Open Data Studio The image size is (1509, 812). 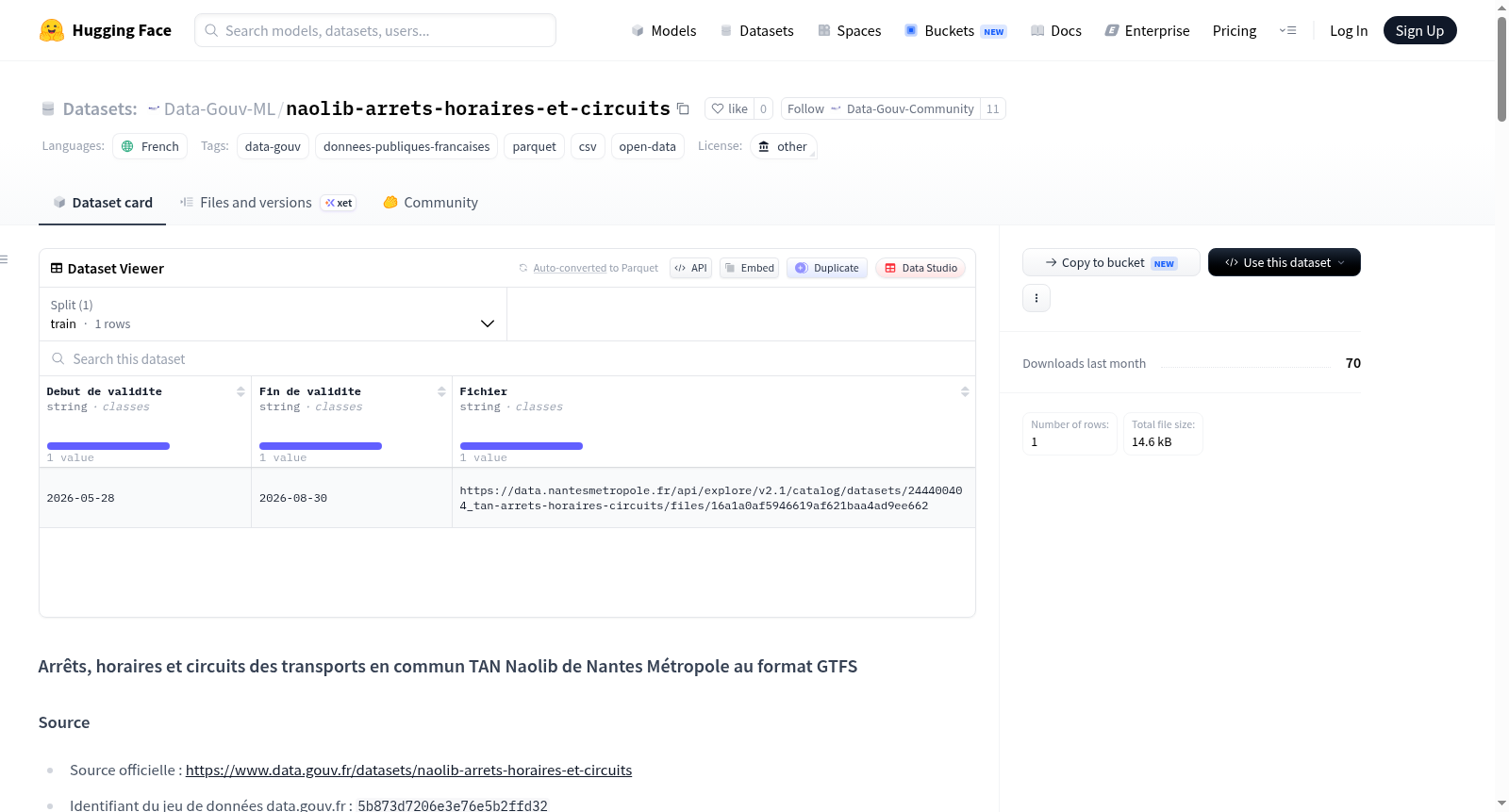[x=920, y=268]
